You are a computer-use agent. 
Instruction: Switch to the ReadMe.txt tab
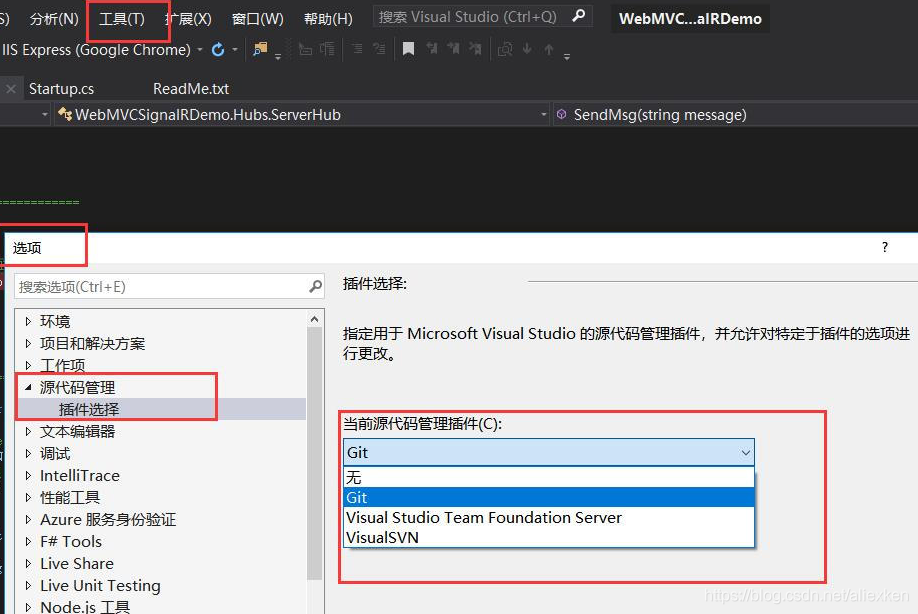pos(191,89)
